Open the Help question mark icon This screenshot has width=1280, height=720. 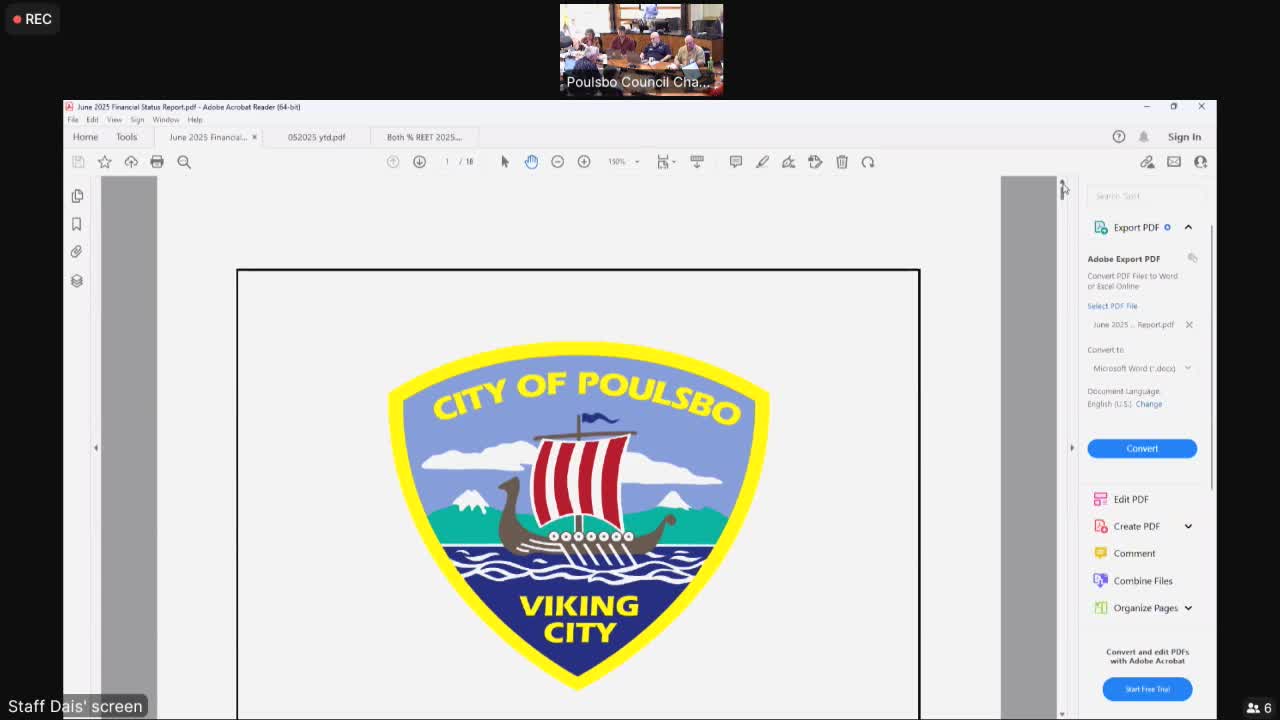click(1119, 137)
